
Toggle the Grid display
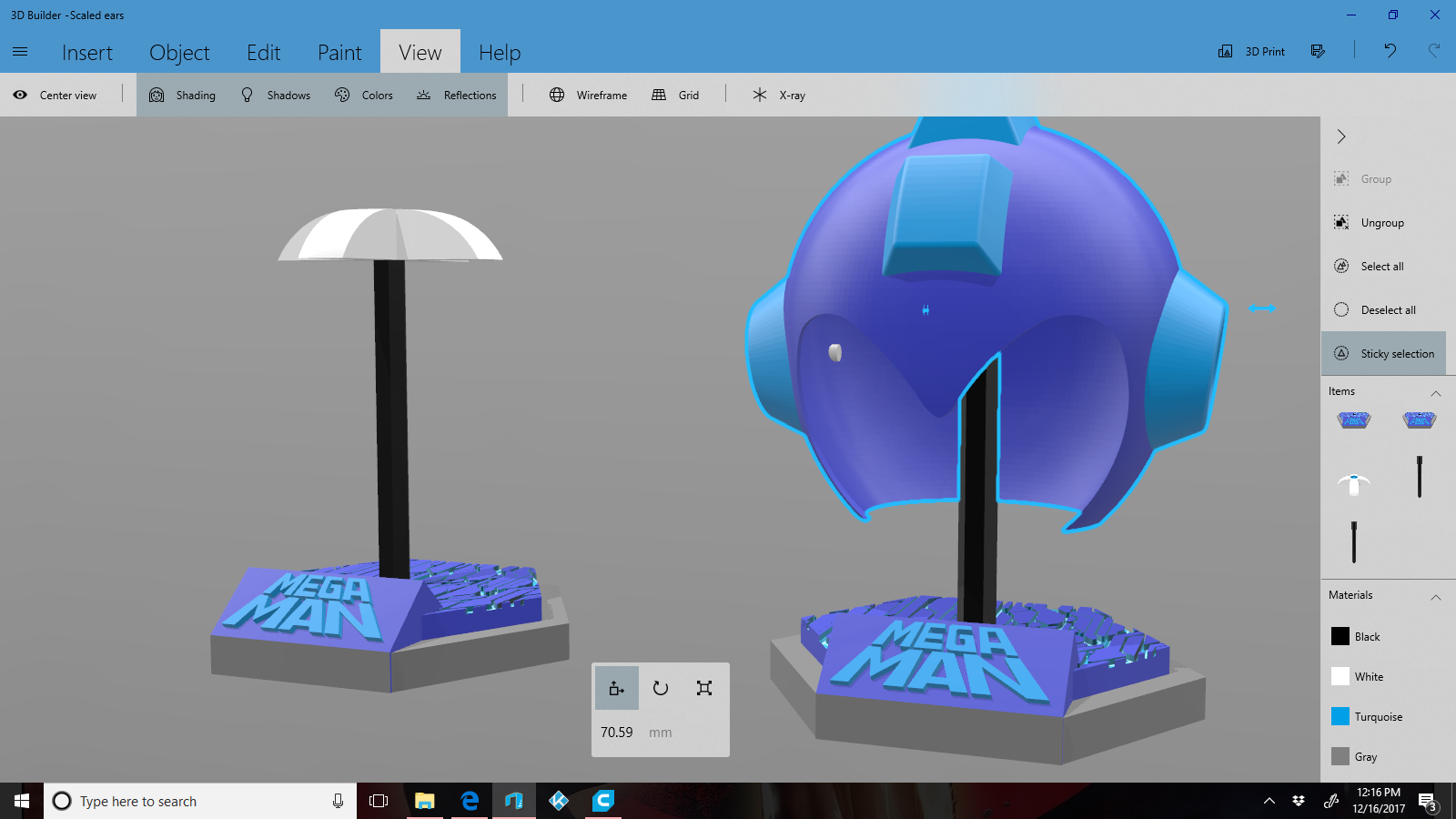point(676,95)
